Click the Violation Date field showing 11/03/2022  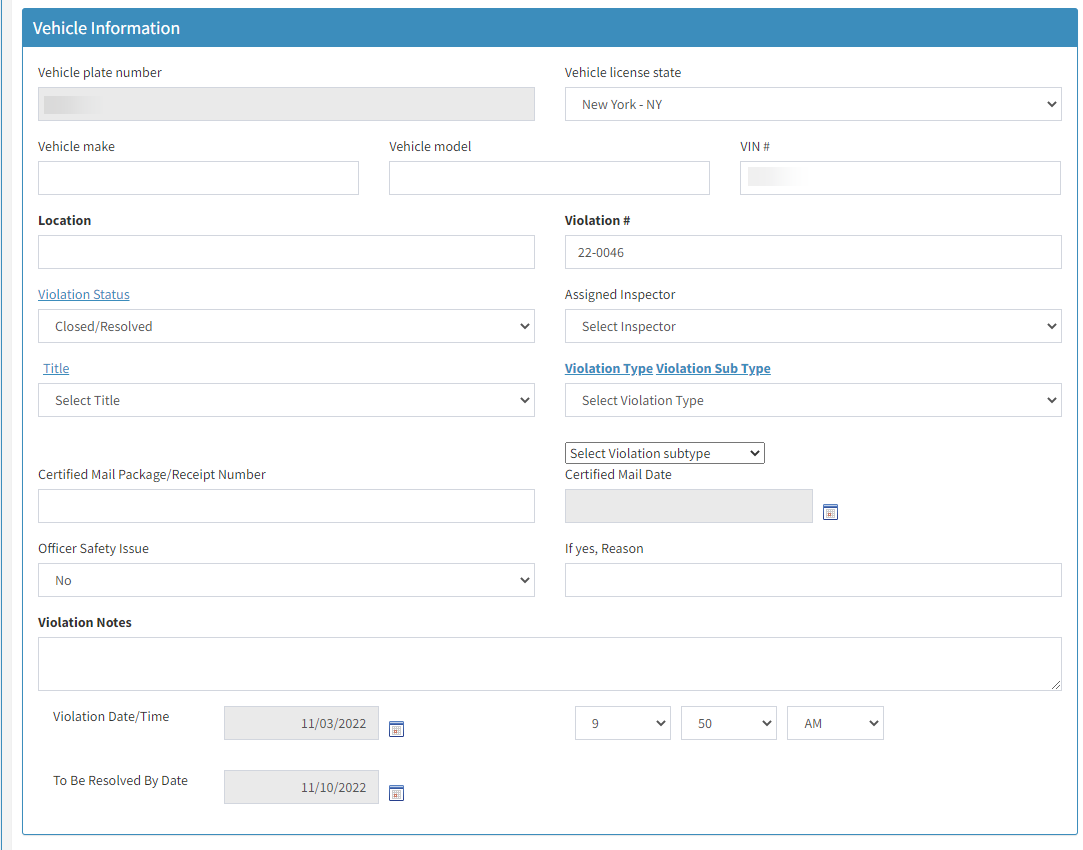point(301,723)
